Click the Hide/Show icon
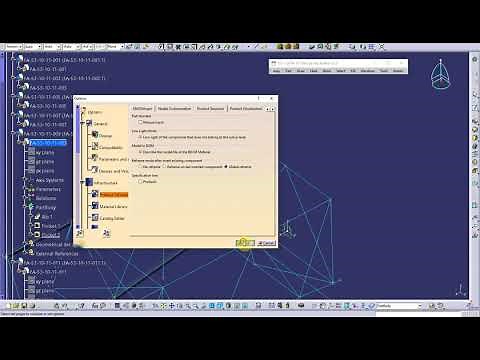 tap(237, 305)
